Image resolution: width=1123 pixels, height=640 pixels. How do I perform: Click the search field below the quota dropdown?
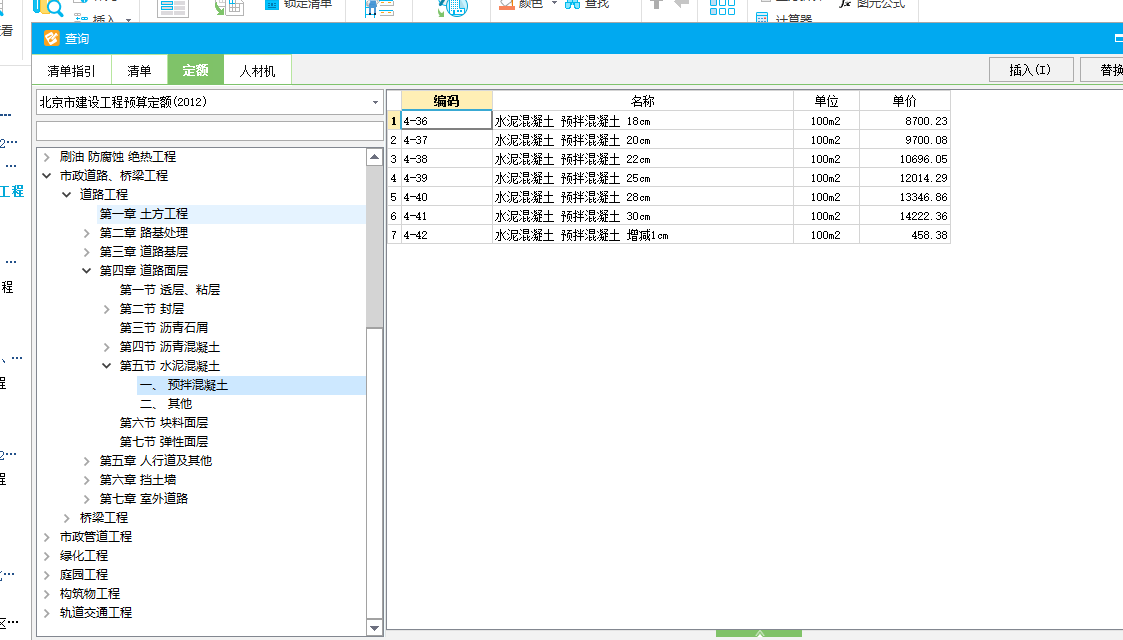[x=210, y=131]
